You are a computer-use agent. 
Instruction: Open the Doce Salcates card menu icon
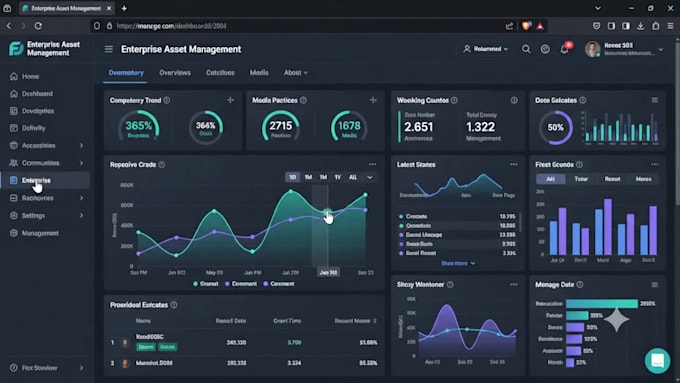point(655,100)
